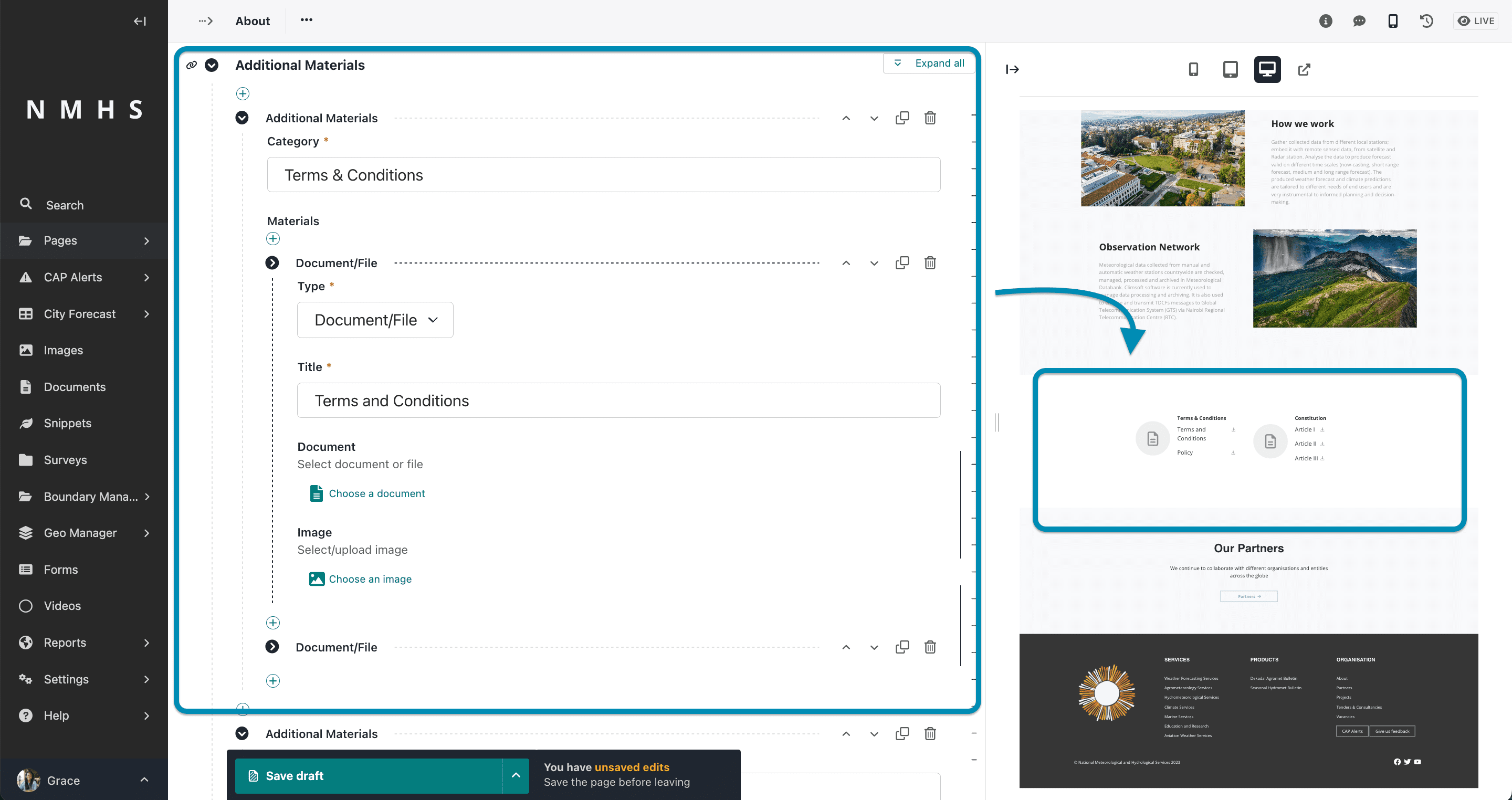Move the Category Additional Materials block up
This screenshot has height=800, width=1512.
pos(846,118)
